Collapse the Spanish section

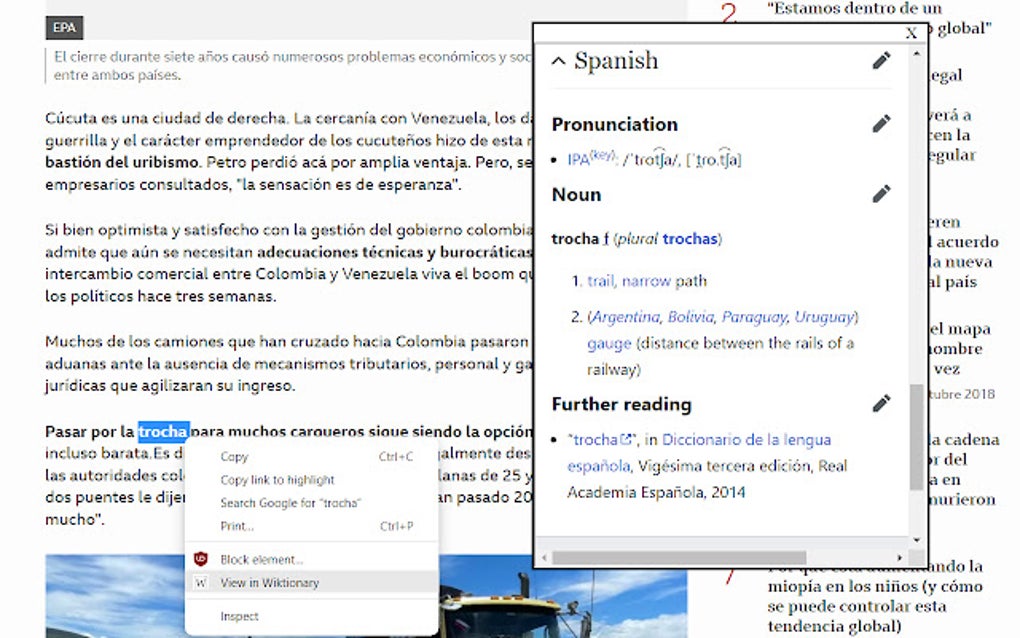tap(558, 61)
